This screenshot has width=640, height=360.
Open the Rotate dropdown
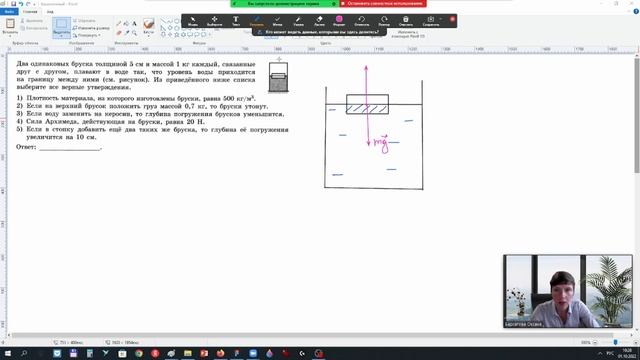87,36
